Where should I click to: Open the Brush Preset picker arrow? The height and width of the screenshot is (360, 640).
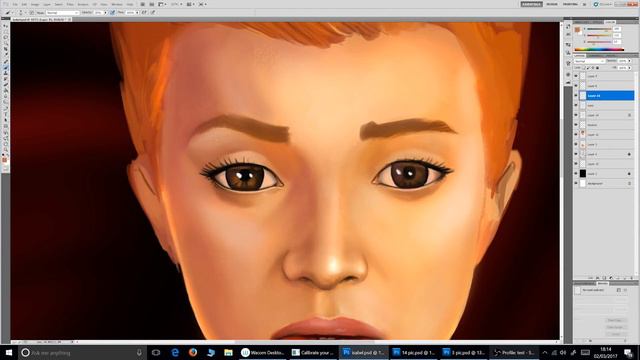25,13
